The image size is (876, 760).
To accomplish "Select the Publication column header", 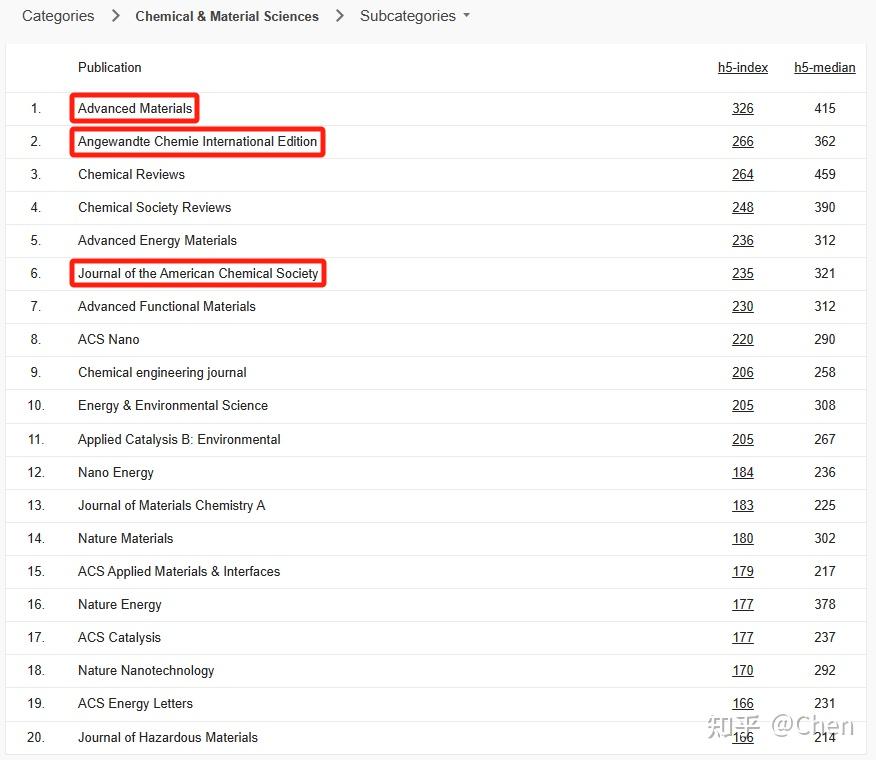I will click(x=110, y=68).
